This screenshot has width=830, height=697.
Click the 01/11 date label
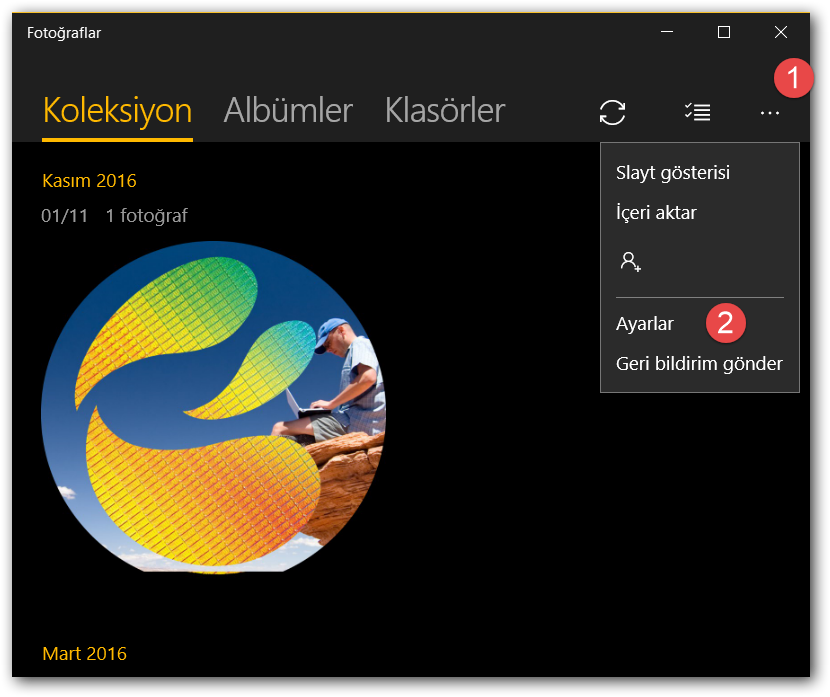[65, 216]
